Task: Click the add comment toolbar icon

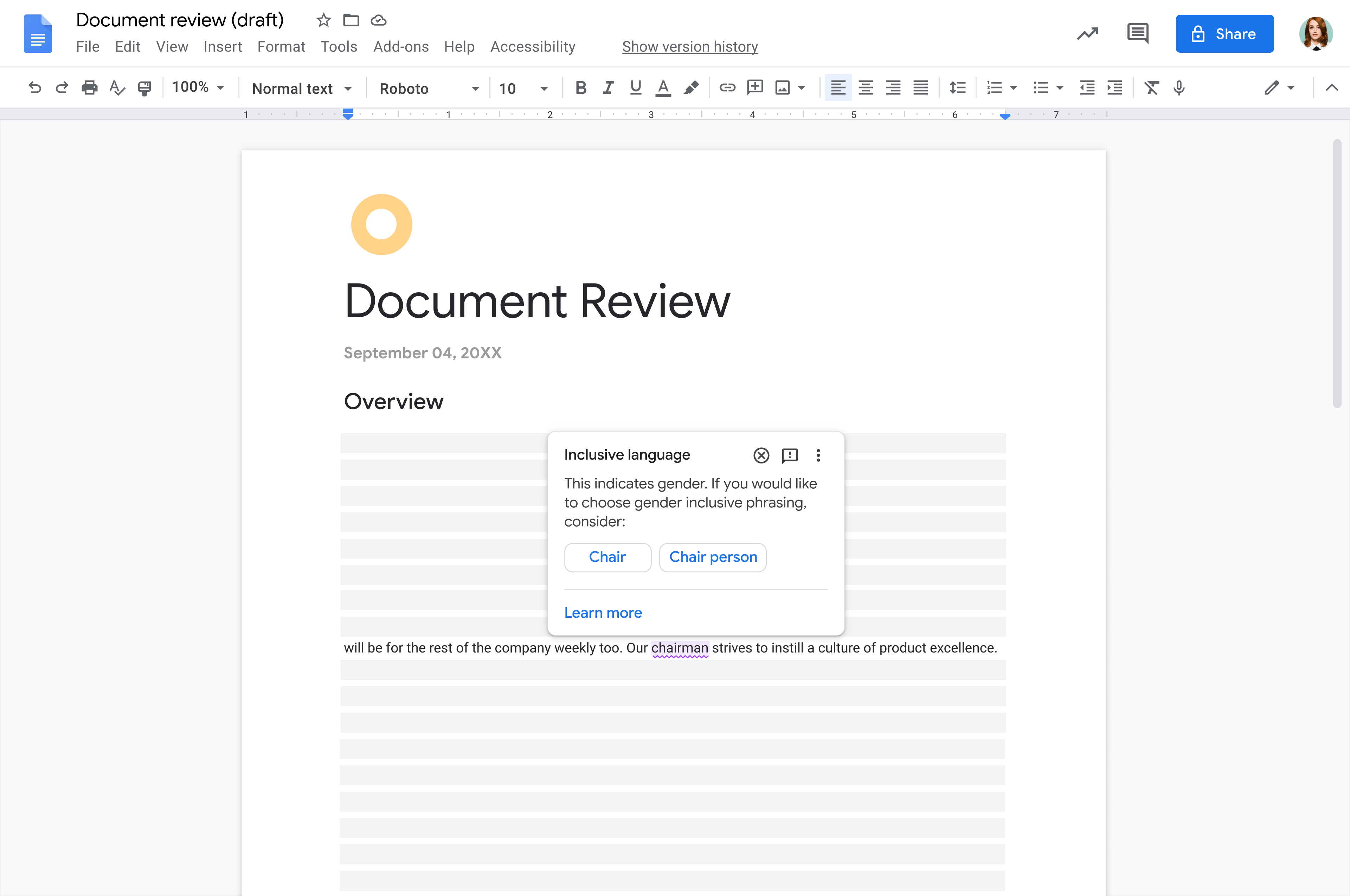Action: pos(755,87)
